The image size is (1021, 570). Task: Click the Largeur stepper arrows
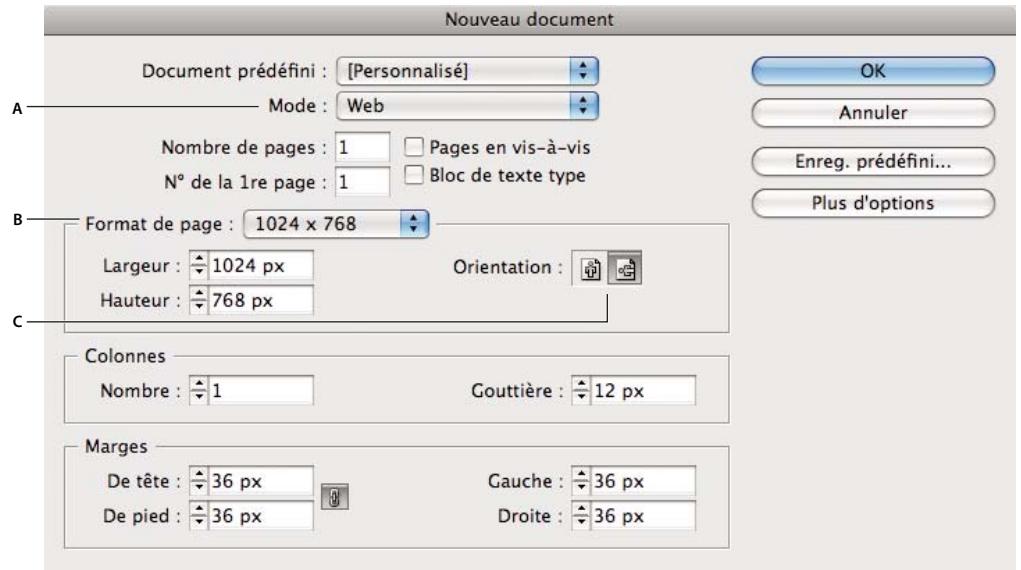(199, 265)
